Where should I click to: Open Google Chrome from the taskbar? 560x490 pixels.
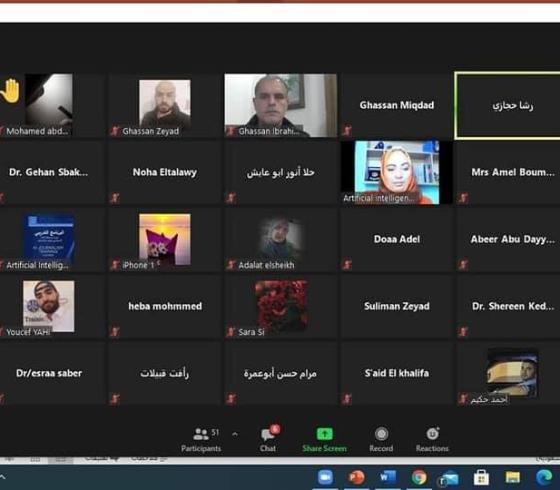point(419,477)
